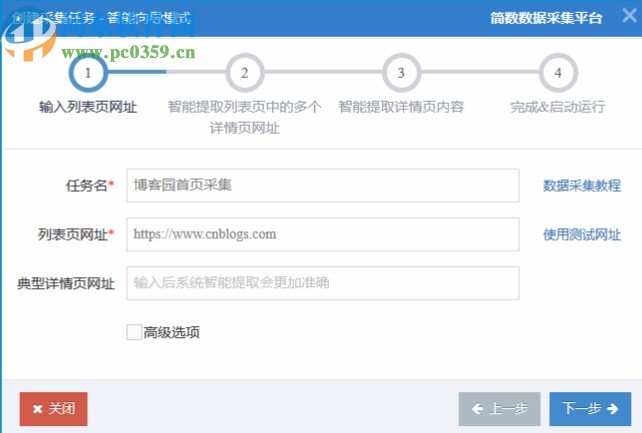Click the 智能提取列表页中的多个详情页网址 step label
Viewport: 642px width, 433px height.
pos(244,117)
